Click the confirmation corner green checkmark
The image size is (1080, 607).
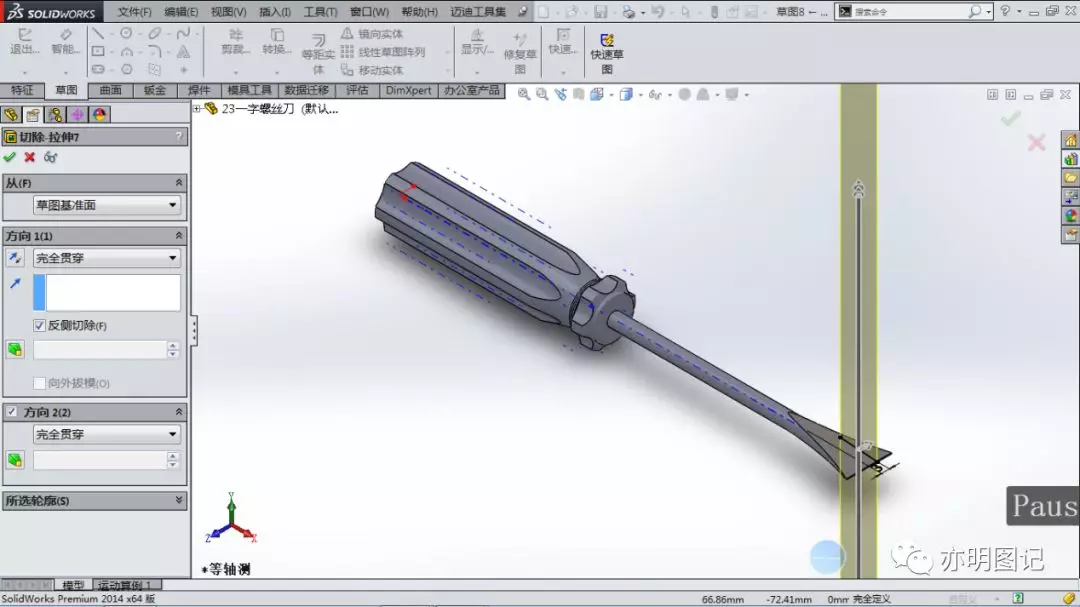1010,119
